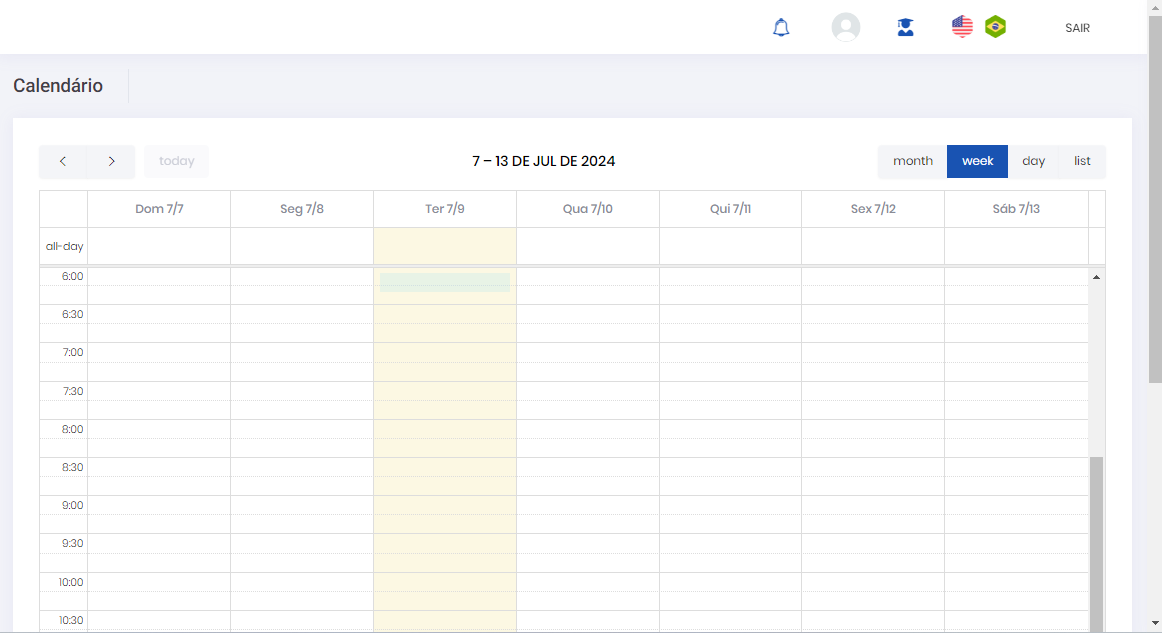Go to next week with right chevron

(111, 161)
